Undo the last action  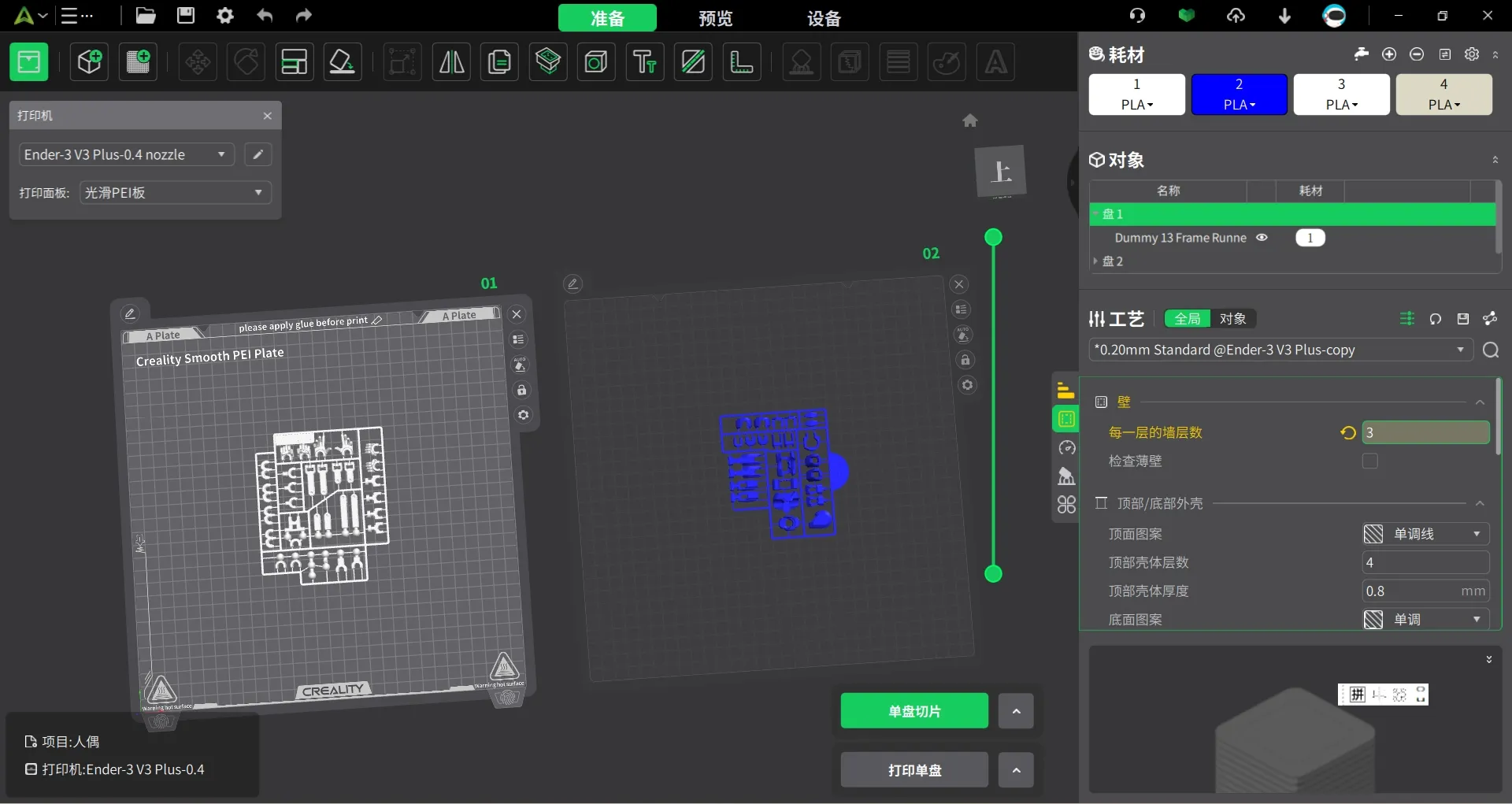(x=265, y=15)
